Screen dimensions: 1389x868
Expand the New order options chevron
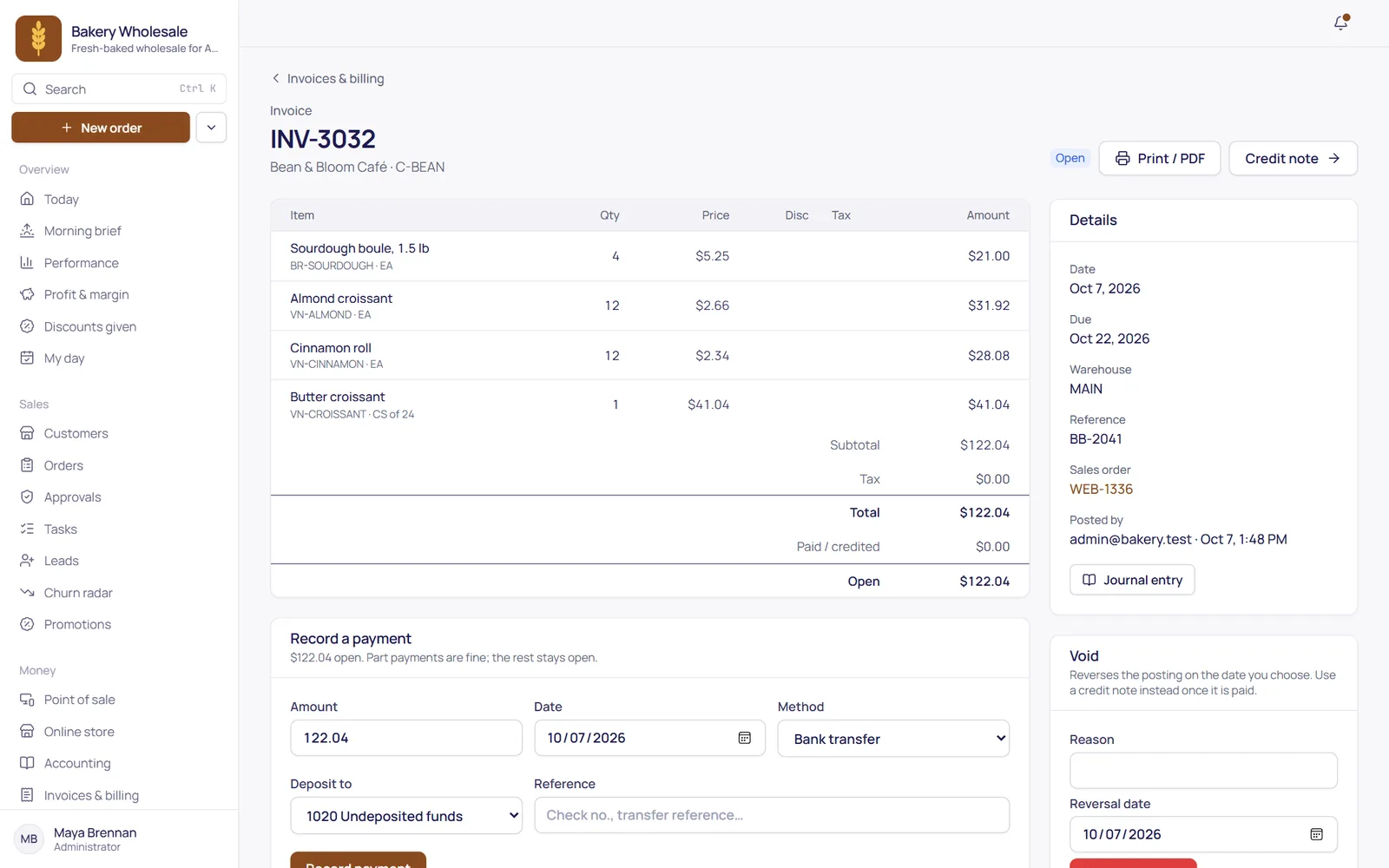point(211,128)
